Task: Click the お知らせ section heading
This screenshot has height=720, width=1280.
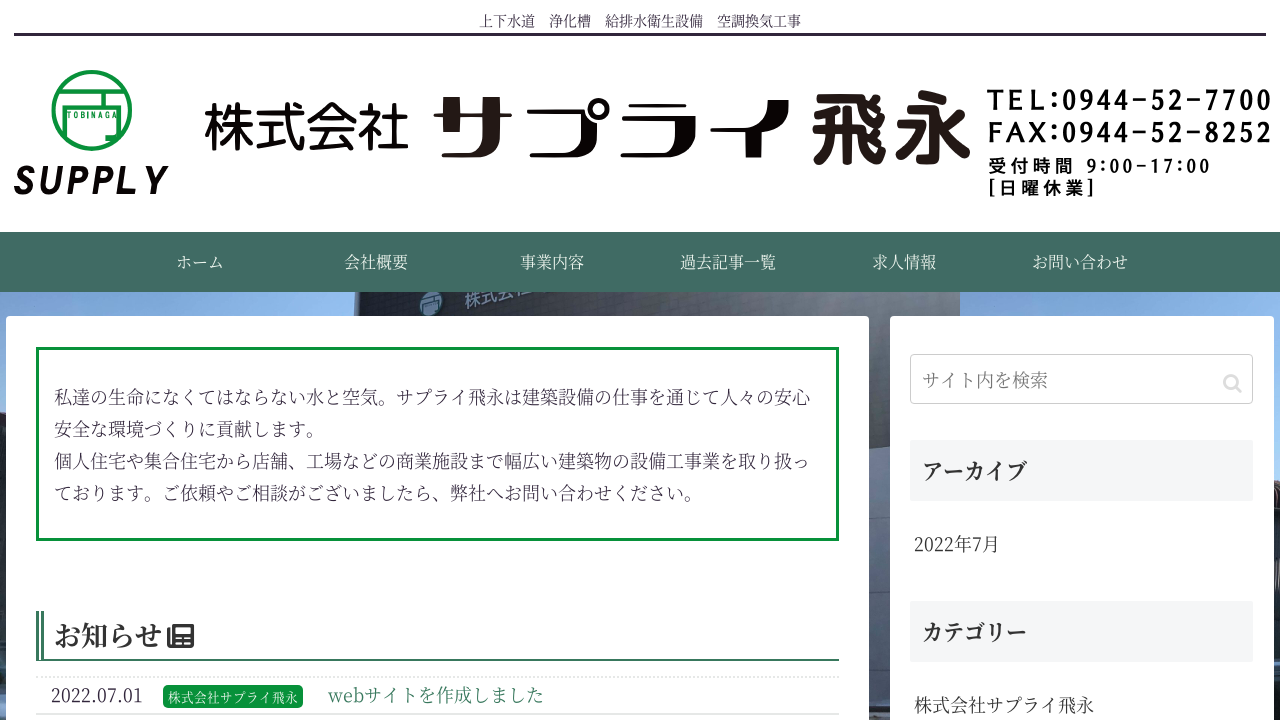Action: point(108,635)
